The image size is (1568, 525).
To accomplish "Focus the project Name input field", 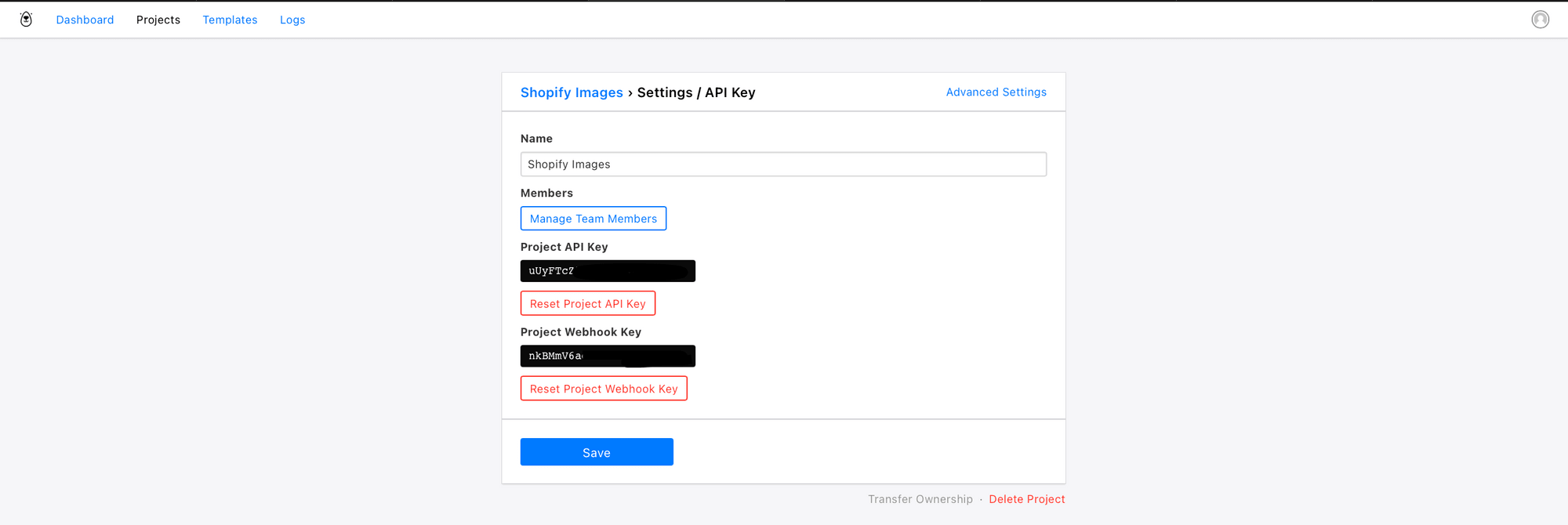I will click(x=783, y=165).
